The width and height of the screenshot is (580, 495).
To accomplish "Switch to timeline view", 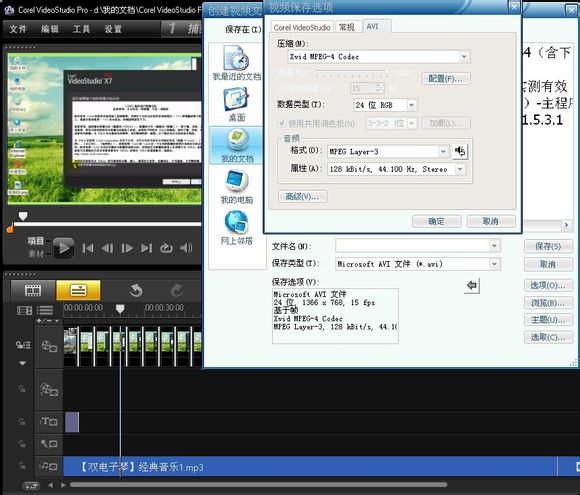I will 78,290.
